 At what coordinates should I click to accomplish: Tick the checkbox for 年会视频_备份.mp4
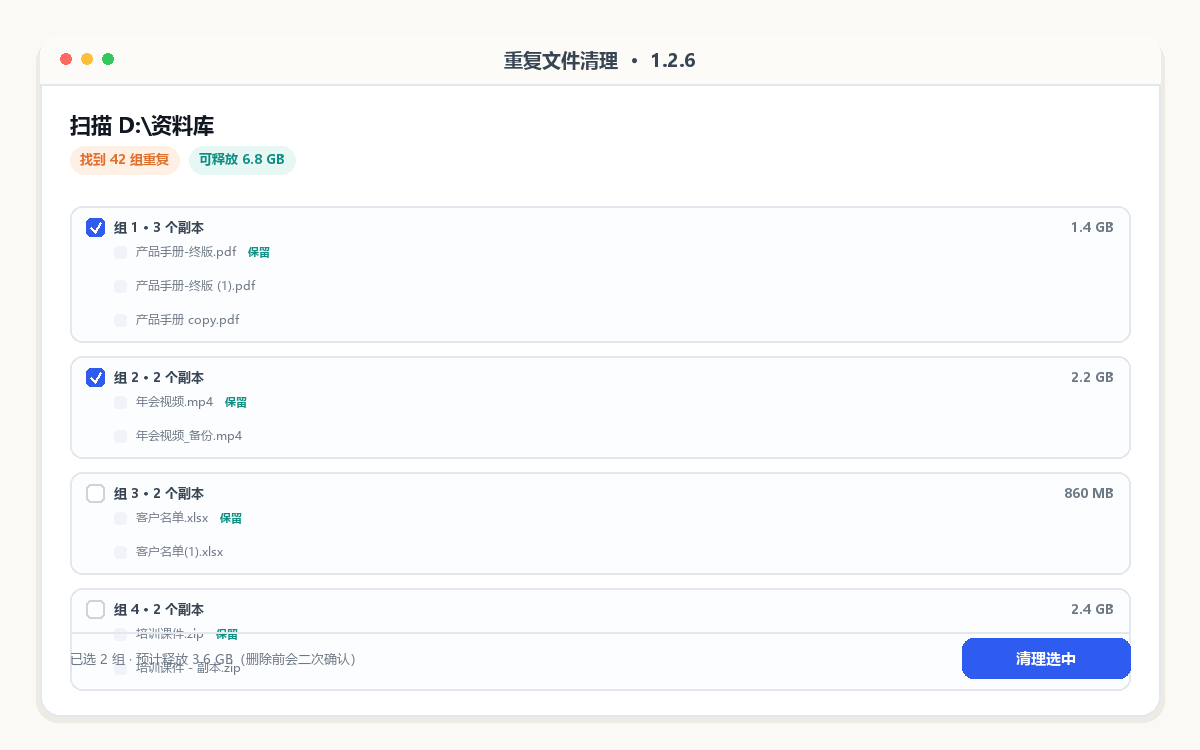(121, 436)
